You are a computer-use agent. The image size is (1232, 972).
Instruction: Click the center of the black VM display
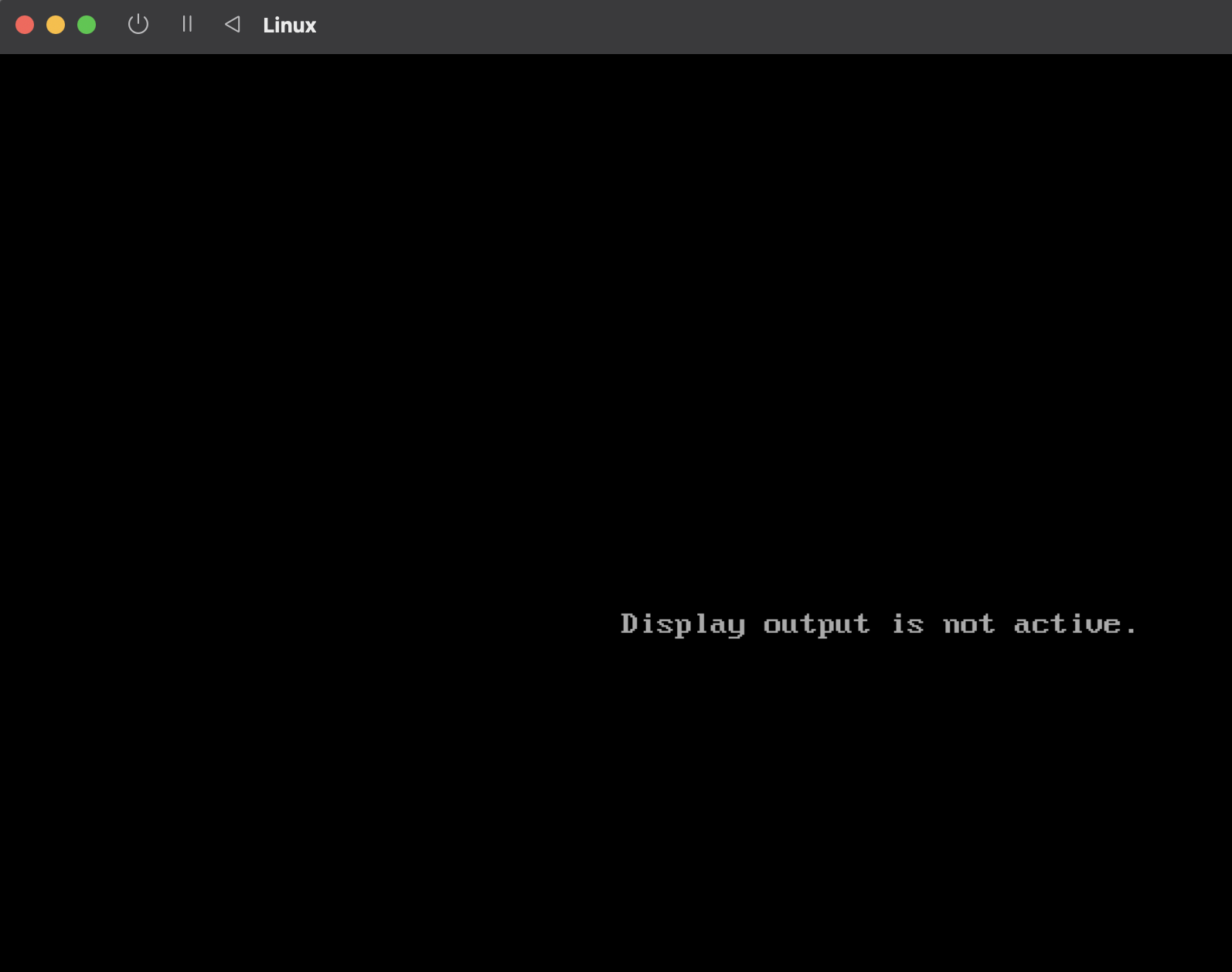(x=616, y=512)
